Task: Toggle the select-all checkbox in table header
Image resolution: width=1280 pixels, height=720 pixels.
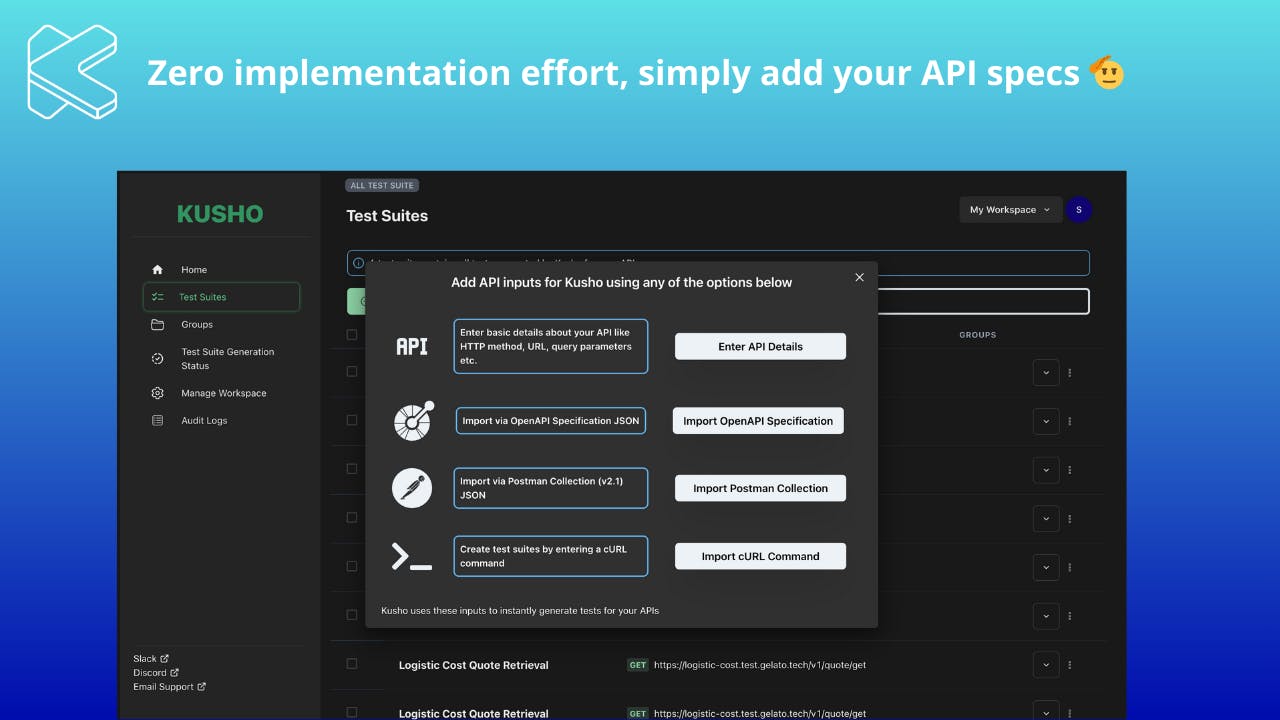Action: 352,335
